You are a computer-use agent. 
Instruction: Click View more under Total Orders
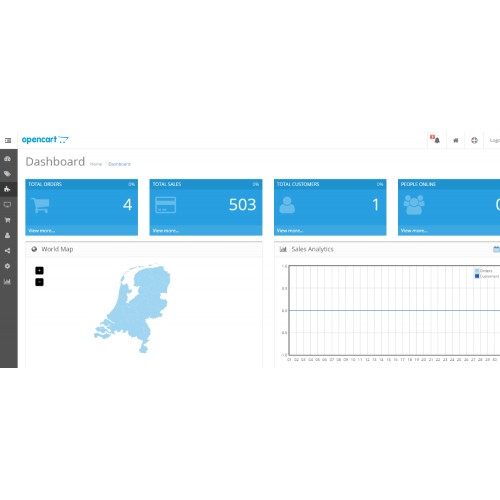[41, 230]
